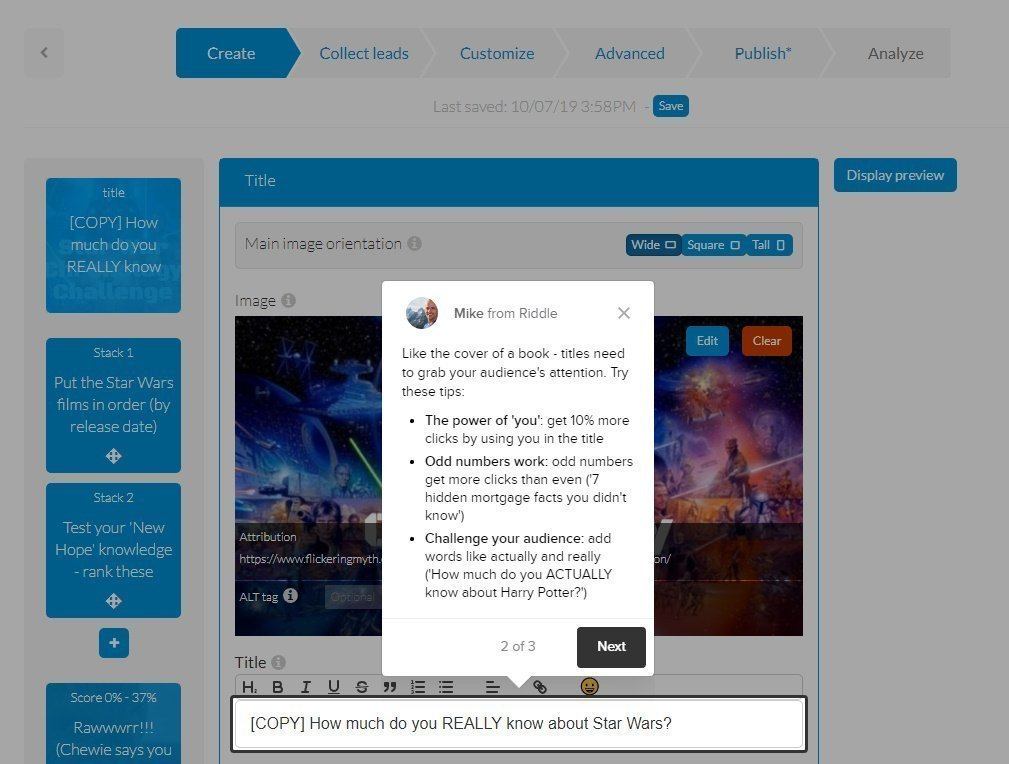Click the back arrow chevron button
Image resolution: width=1009 pixels, height=764 pixels.
point(44,53)
